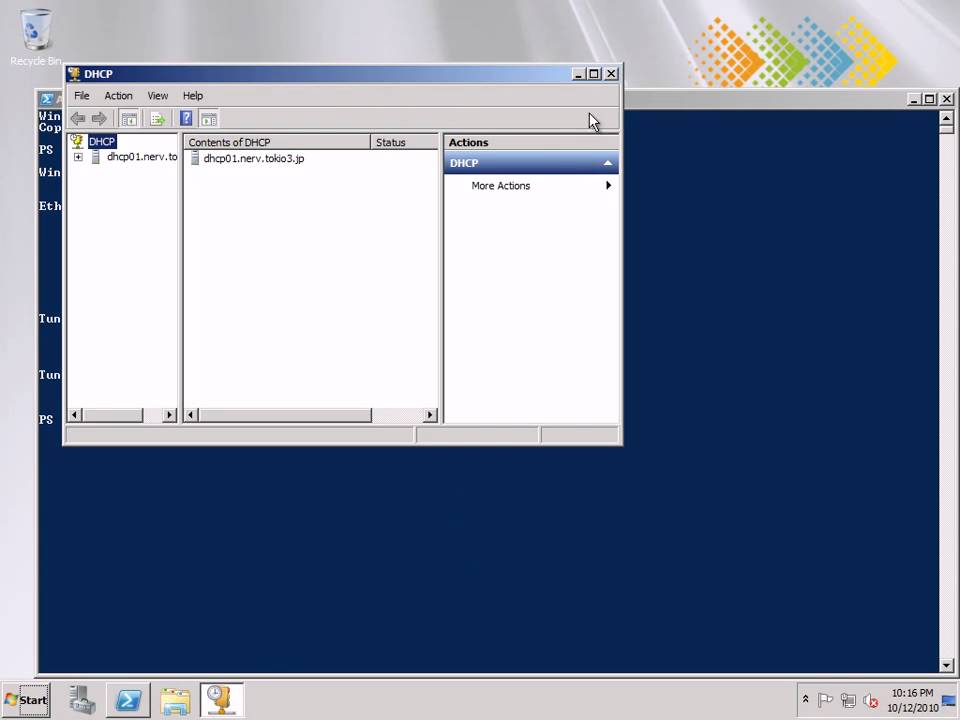Click the tree pane's horizontal scrollbar thumb
The width and height of the screenshot is (960, 720).
tap(112, 415)
